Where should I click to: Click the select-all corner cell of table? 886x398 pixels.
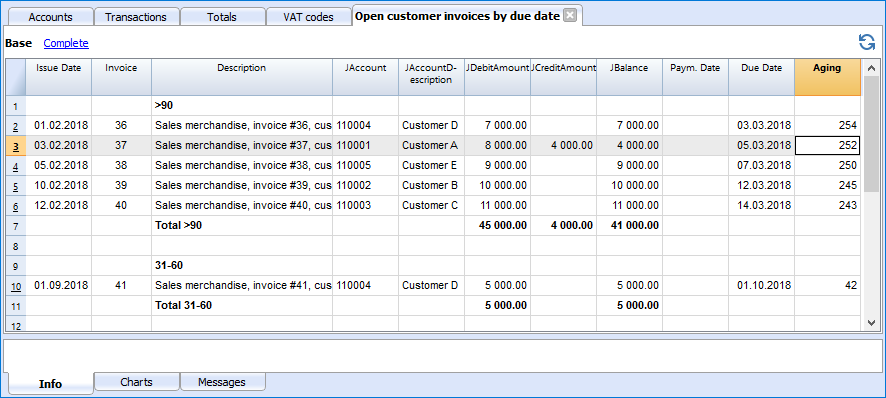15,76
